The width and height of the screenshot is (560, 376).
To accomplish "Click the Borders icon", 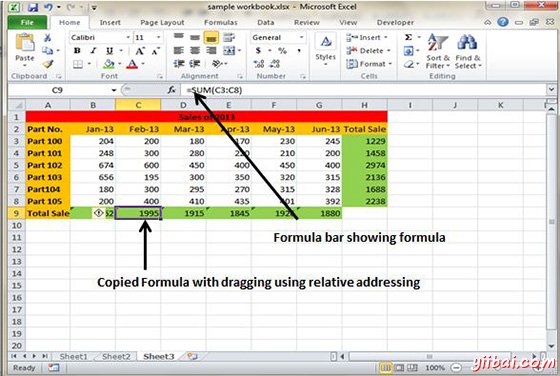I will pos(78,64).
